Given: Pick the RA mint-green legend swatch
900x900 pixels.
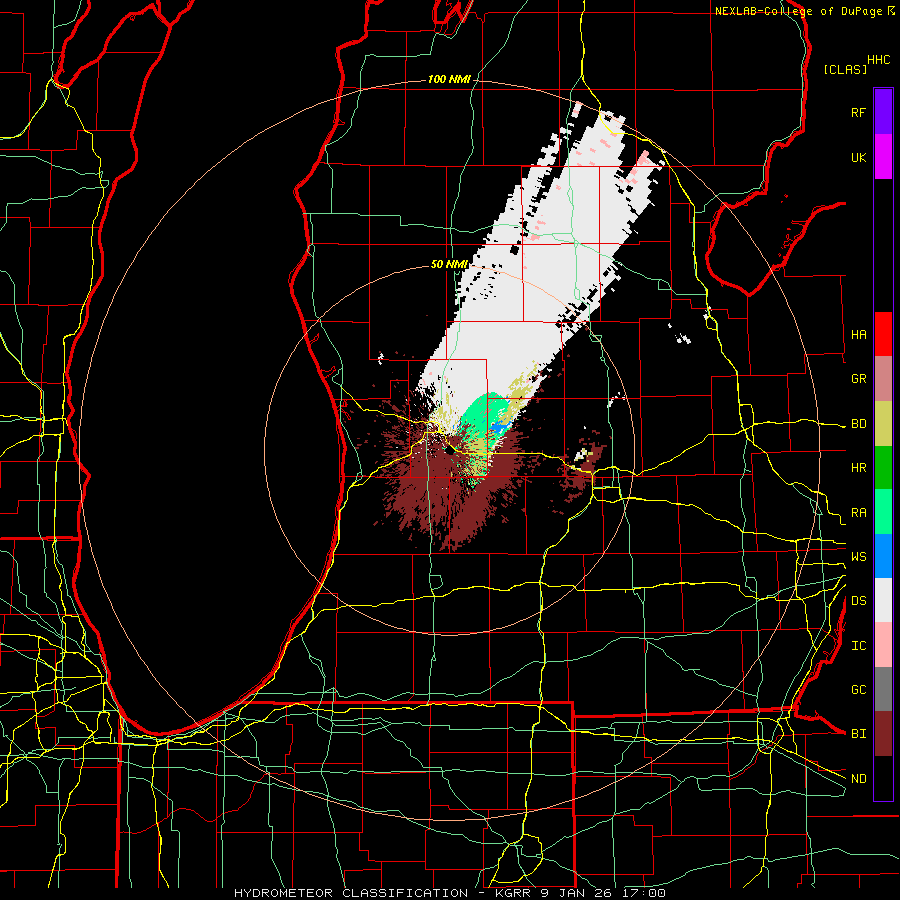Looking at the screenshot, I should pyautogui.click(x=883, y=512).
